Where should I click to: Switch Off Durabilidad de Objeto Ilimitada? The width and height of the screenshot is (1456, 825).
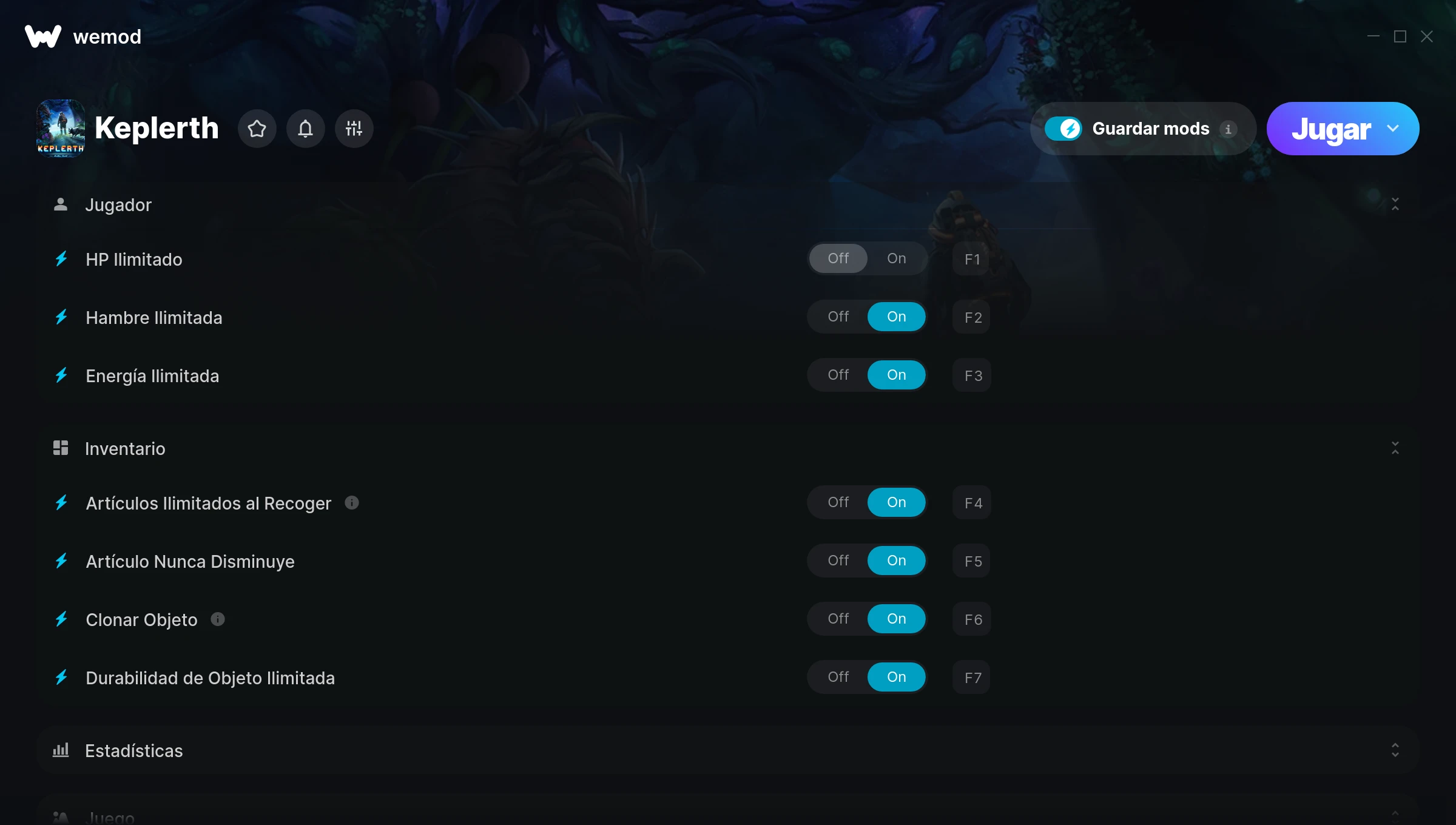click(x=838, y=677)
